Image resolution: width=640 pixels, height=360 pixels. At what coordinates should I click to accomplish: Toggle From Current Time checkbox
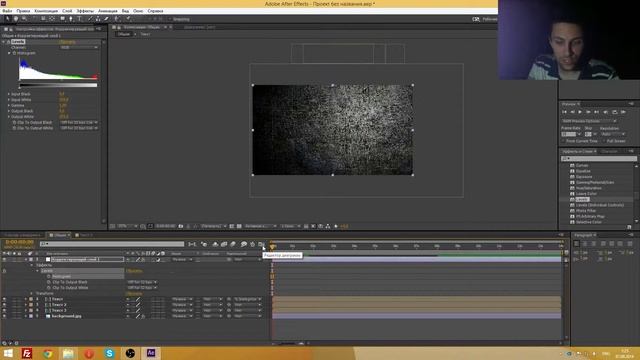pos(563,141)
